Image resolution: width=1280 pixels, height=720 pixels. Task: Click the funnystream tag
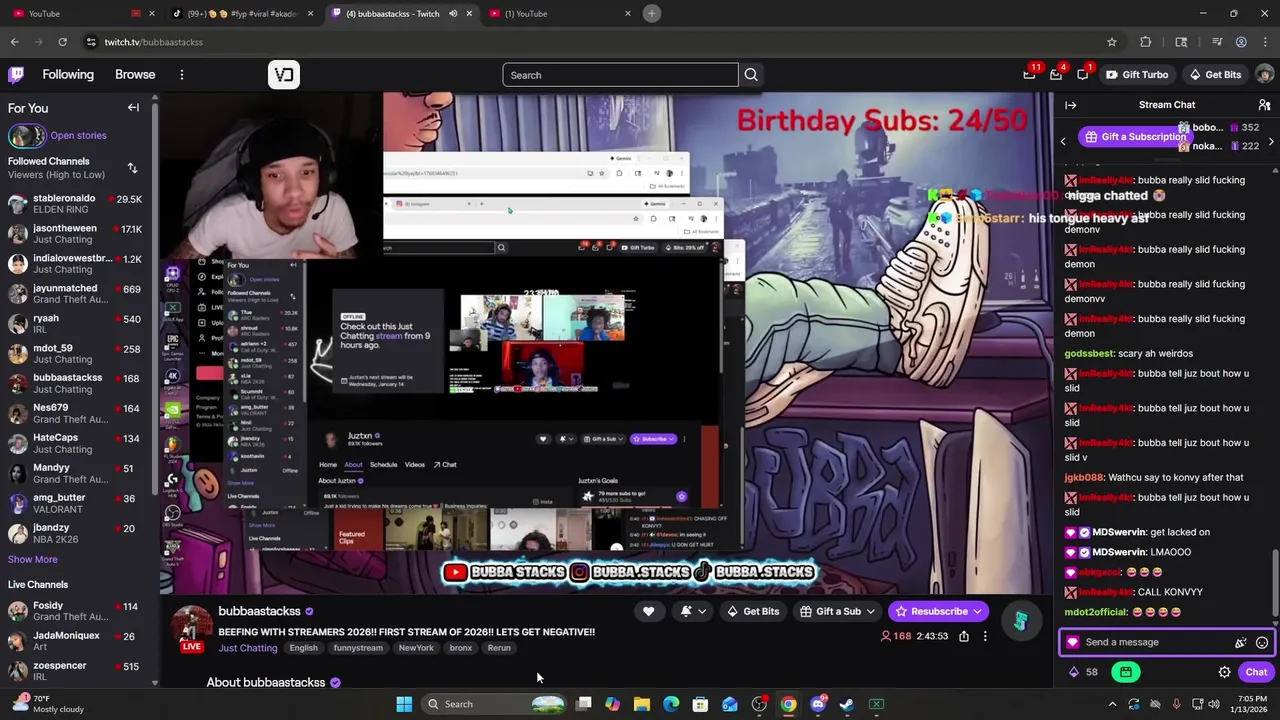pos(358,648)
